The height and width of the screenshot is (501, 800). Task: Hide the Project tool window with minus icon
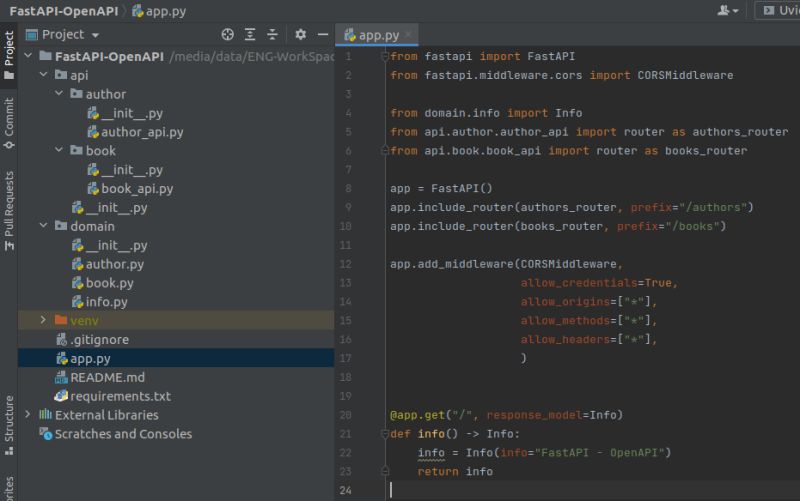pyautogui.click(x=323, y=34)
